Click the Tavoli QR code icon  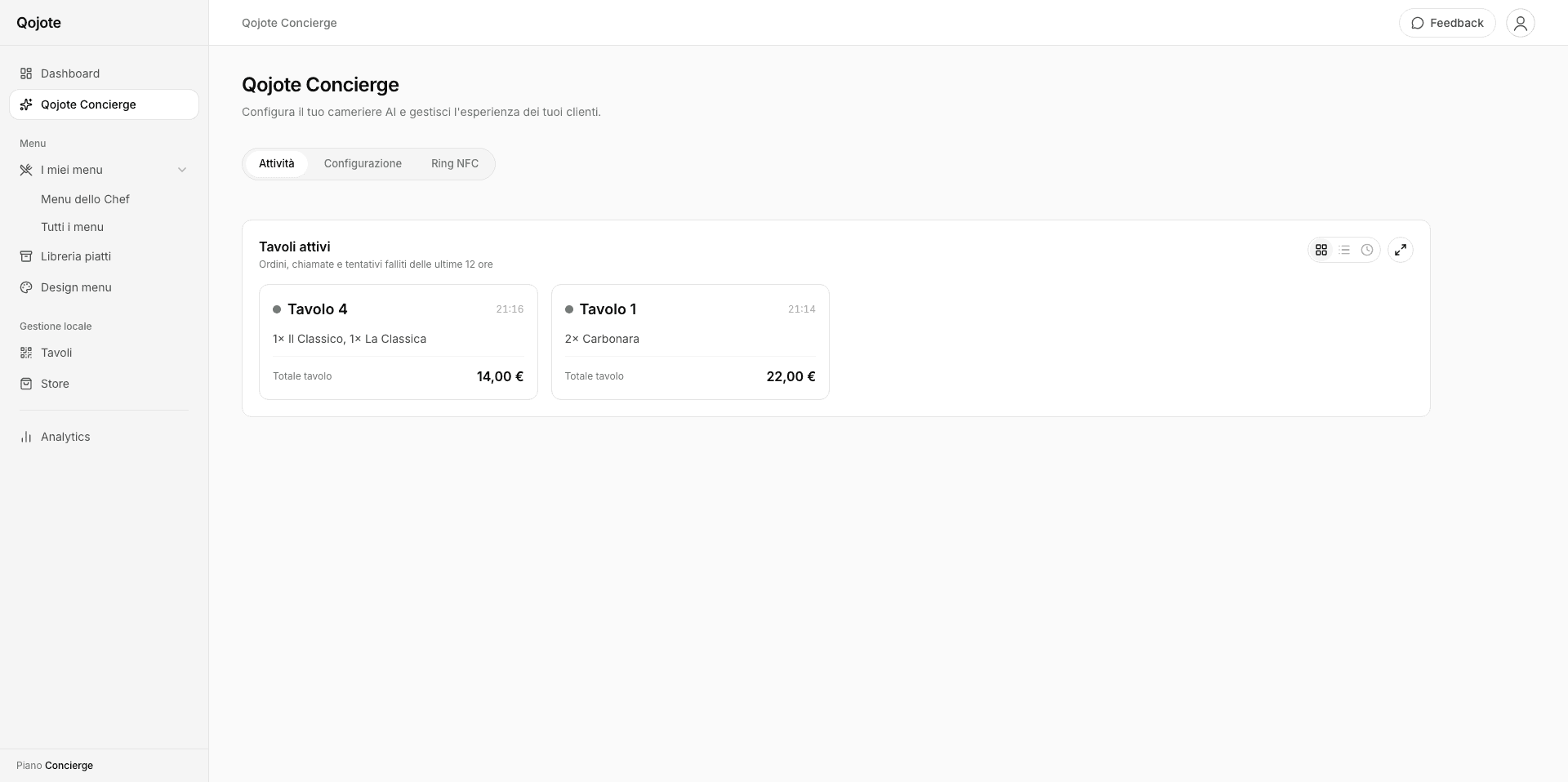[x=26, y=353]
